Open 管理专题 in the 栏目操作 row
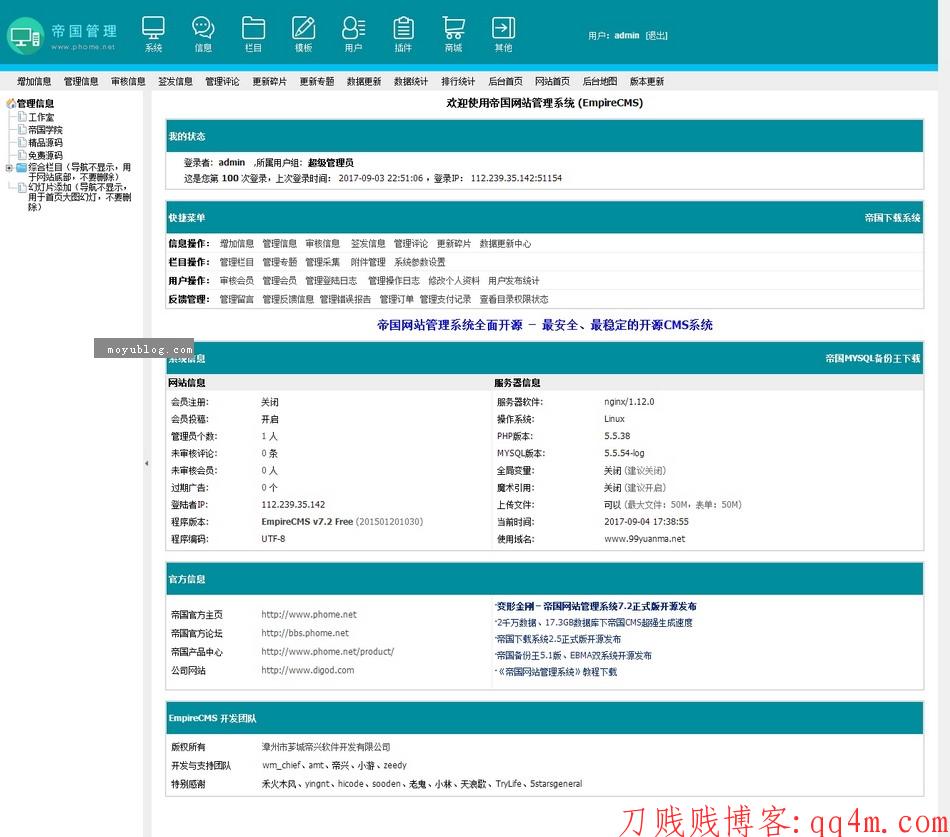 (x=280, y=262)
